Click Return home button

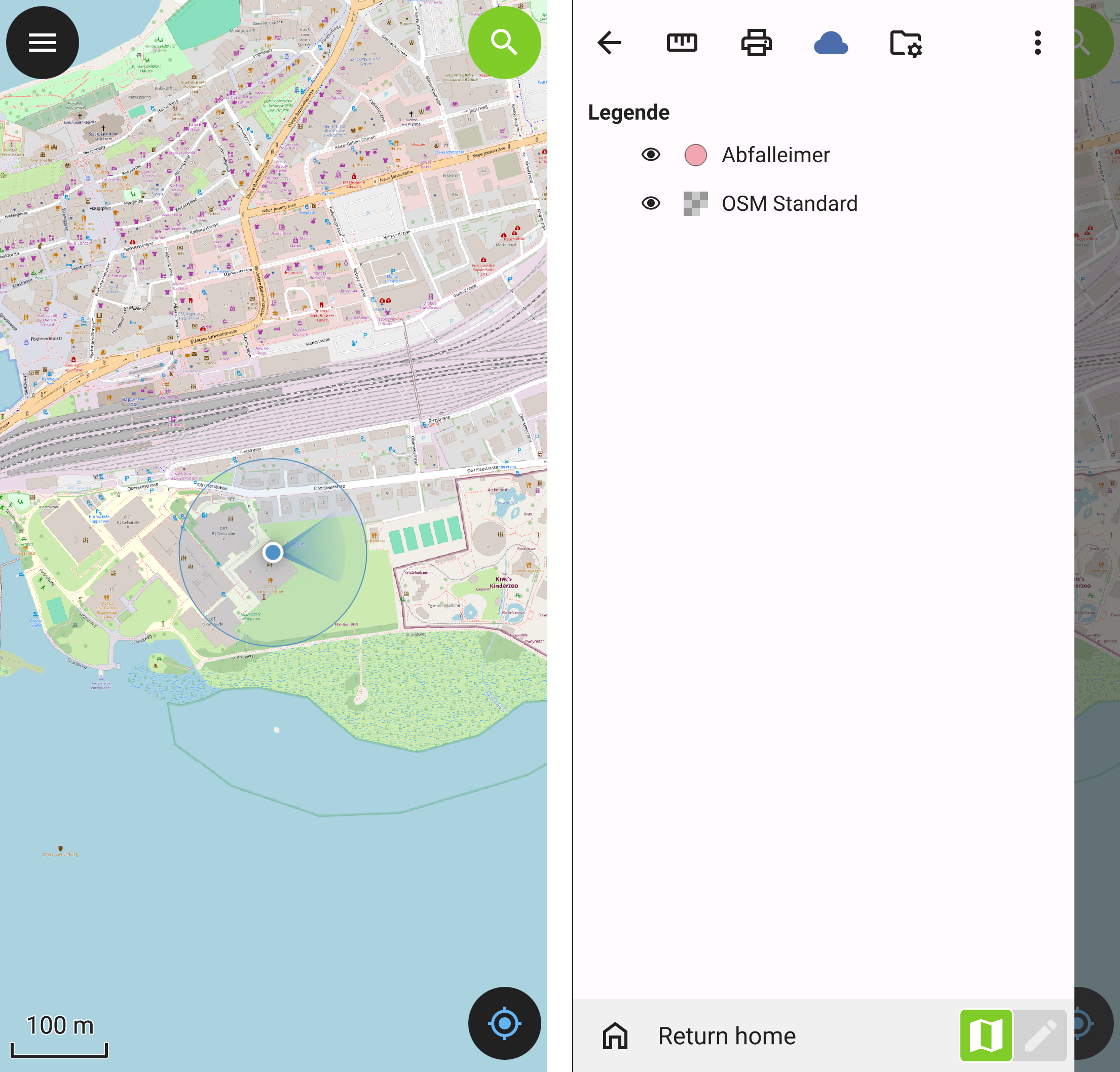tap(726, 1036)
